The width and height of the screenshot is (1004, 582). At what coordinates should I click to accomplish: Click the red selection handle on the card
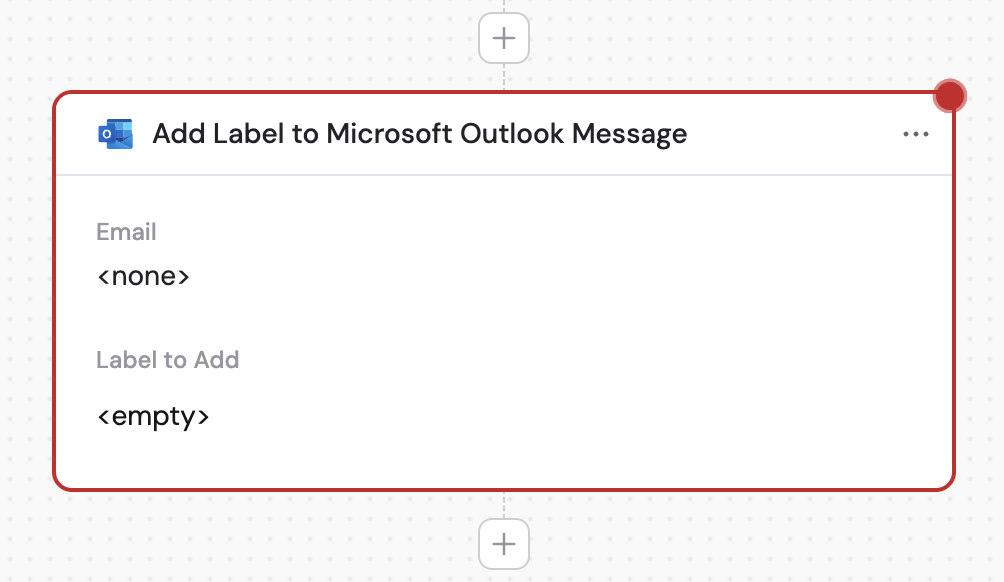(x=949, y=95)
